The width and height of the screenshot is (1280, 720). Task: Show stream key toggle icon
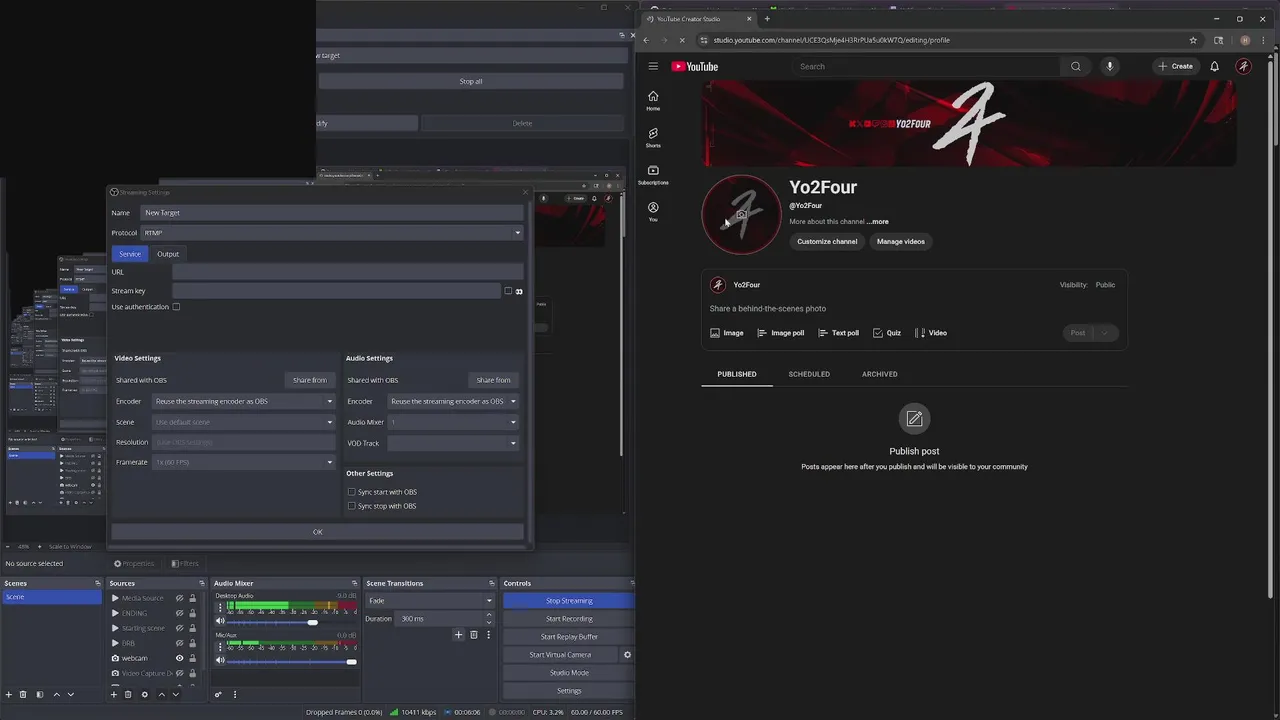(519, 291)
